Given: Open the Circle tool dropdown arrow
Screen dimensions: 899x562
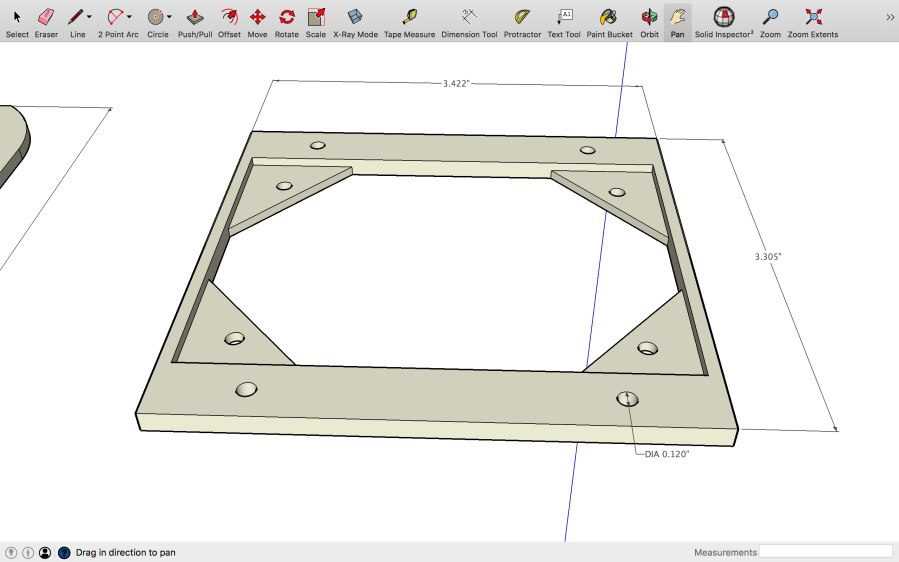Looking at the screenshot, I should 169,17.
